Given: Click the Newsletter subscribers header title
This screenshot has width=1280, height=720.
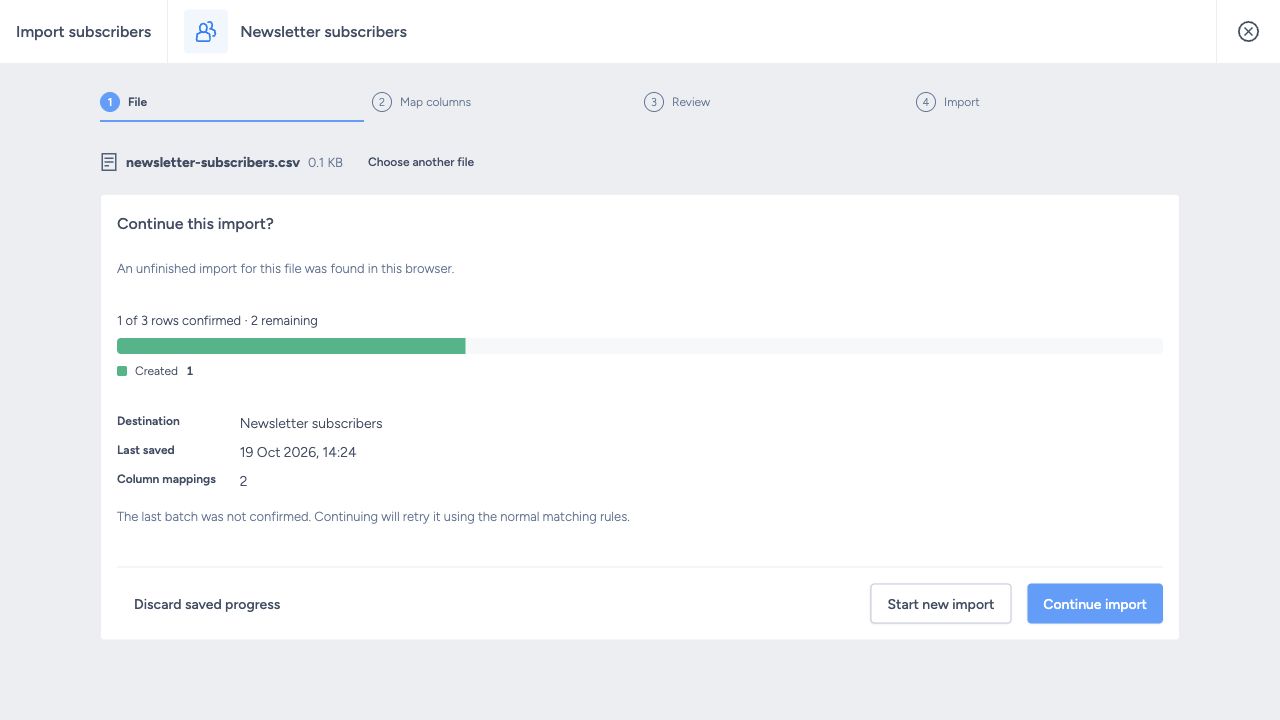Looking at the screenshot, I should tap(324, 31).
